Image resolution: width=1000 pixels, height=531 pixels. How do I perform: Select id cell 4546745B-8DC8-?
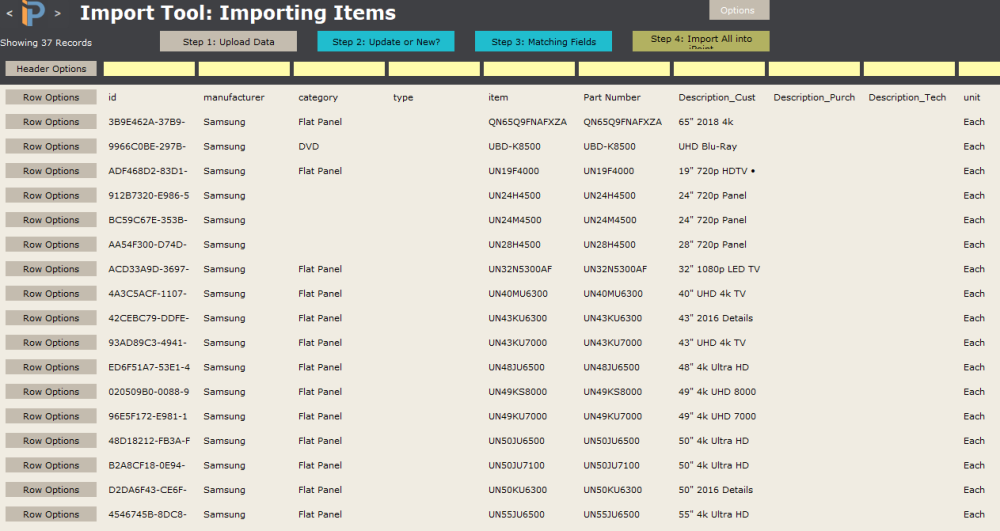[x=147, y=514]
